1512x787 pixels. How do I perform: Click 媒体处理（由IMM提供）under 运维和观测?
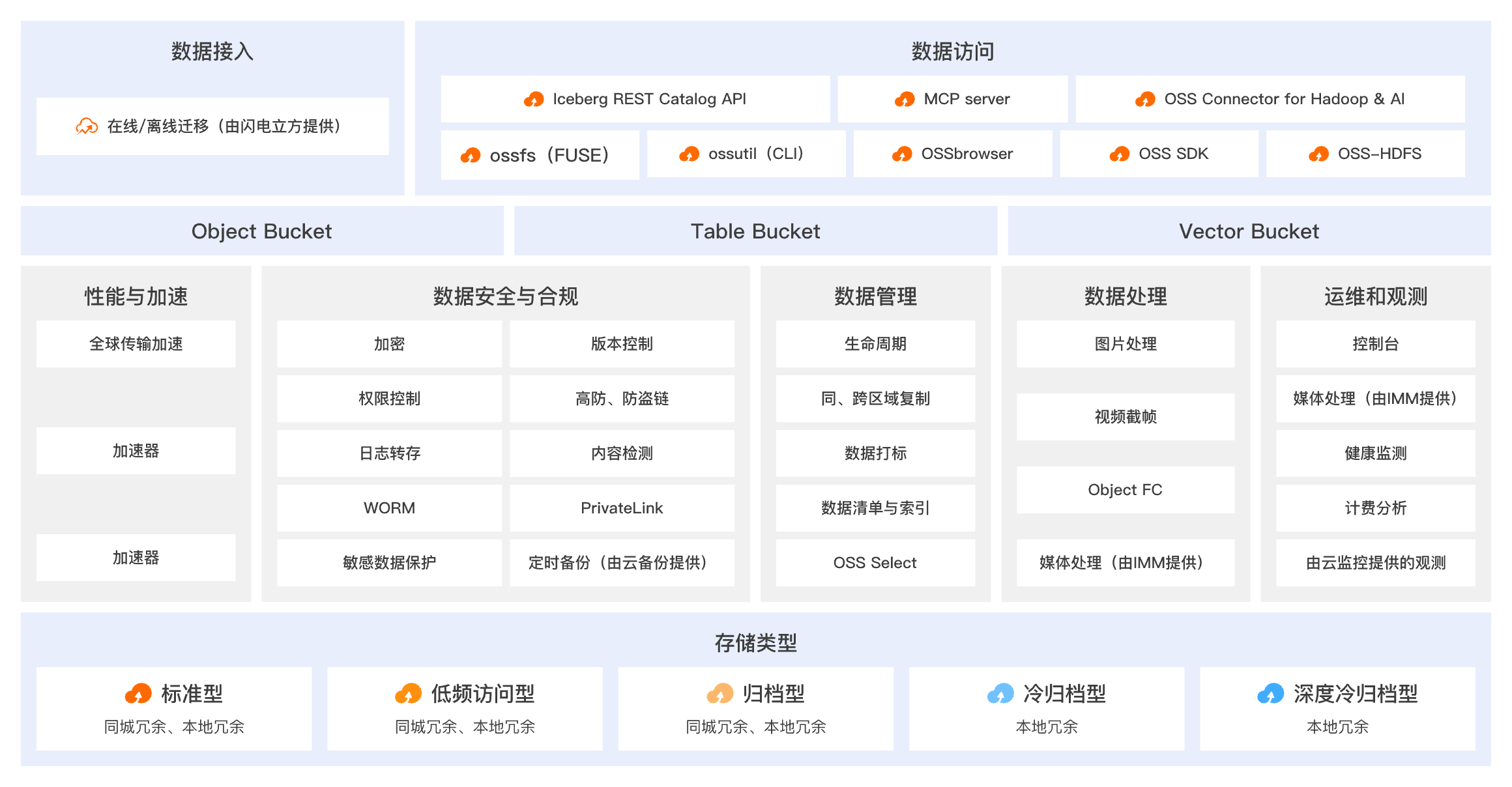pos(1376,399)
